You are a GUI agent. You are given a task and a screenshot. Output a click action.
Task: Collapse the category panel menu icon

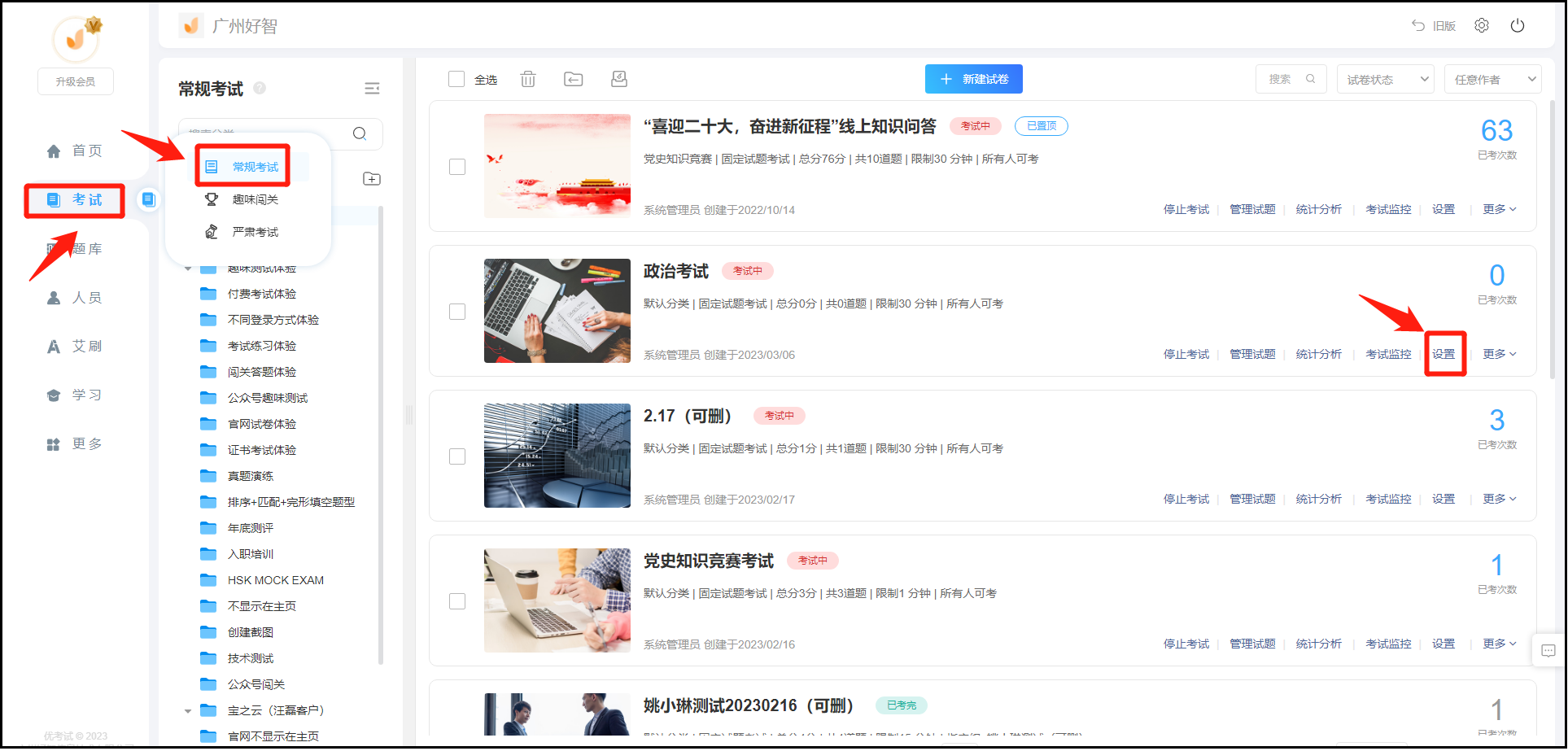pos(372,89)
